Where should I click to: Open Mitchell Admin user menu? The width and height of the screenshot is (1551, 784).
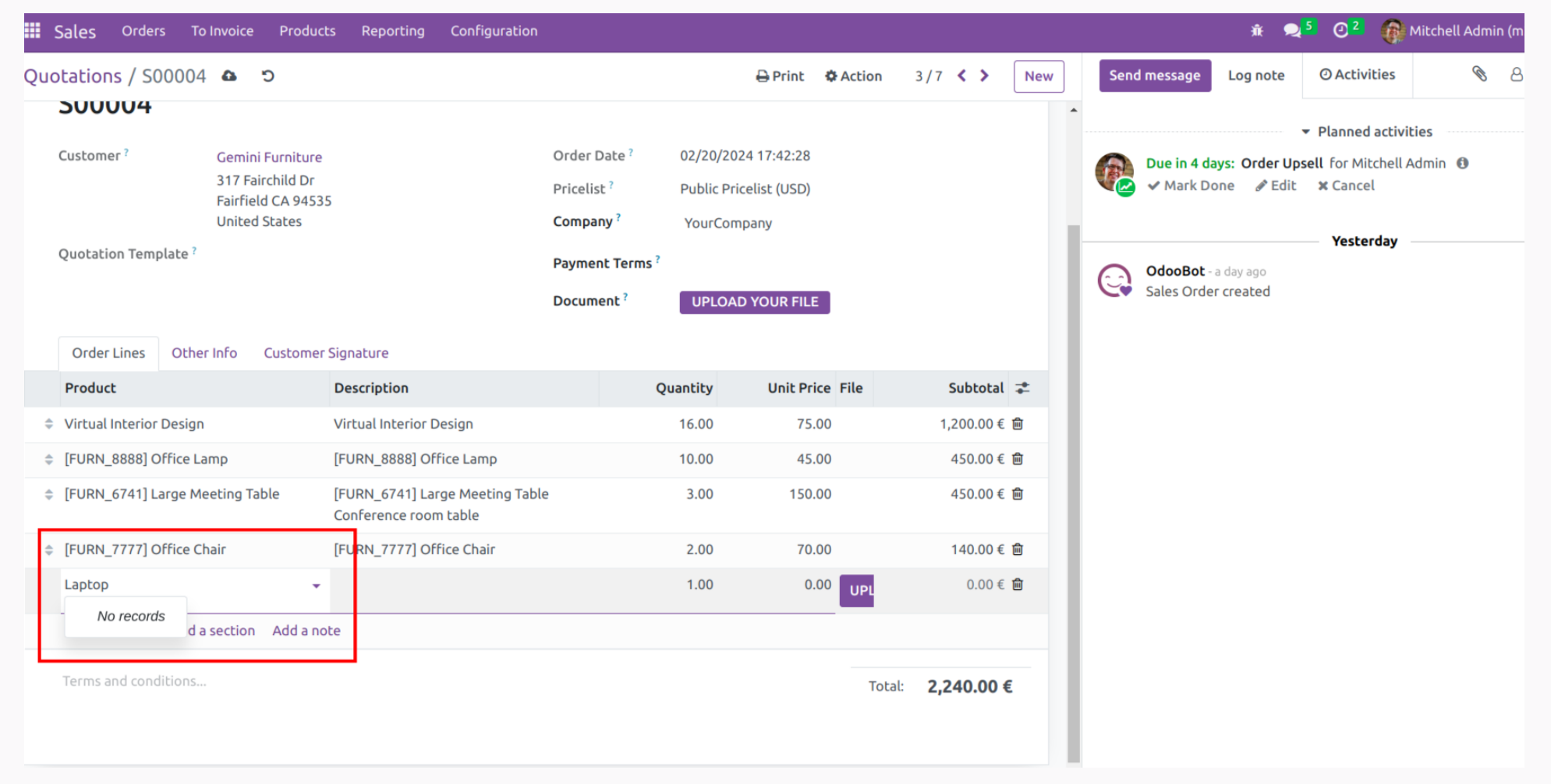[1451, 30]
